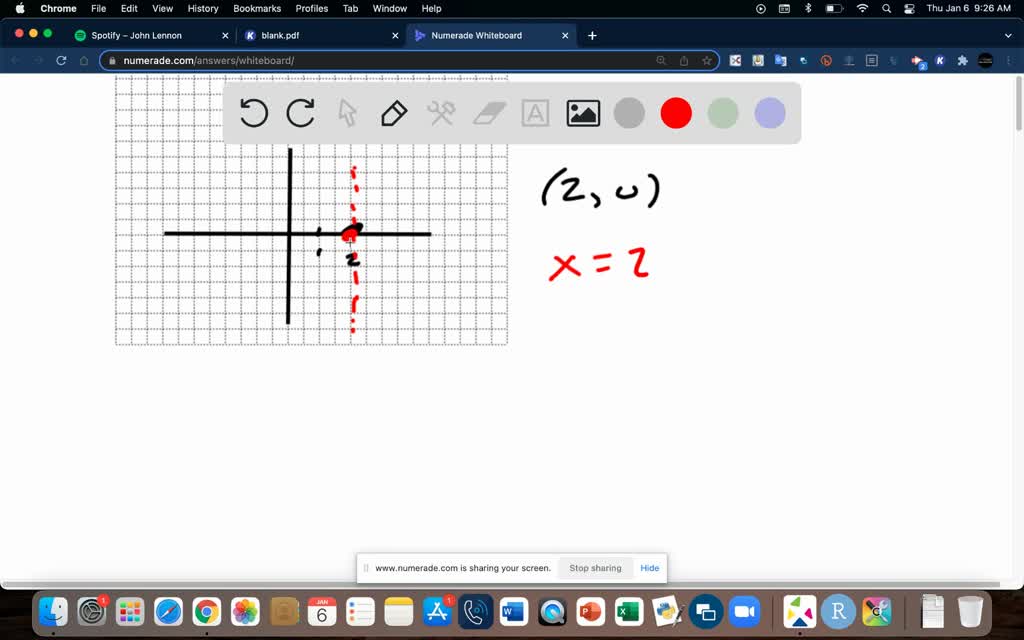Open the History menu in the menu bar
The height and width of the screenshot is (640, 1024).
(203, 8)
